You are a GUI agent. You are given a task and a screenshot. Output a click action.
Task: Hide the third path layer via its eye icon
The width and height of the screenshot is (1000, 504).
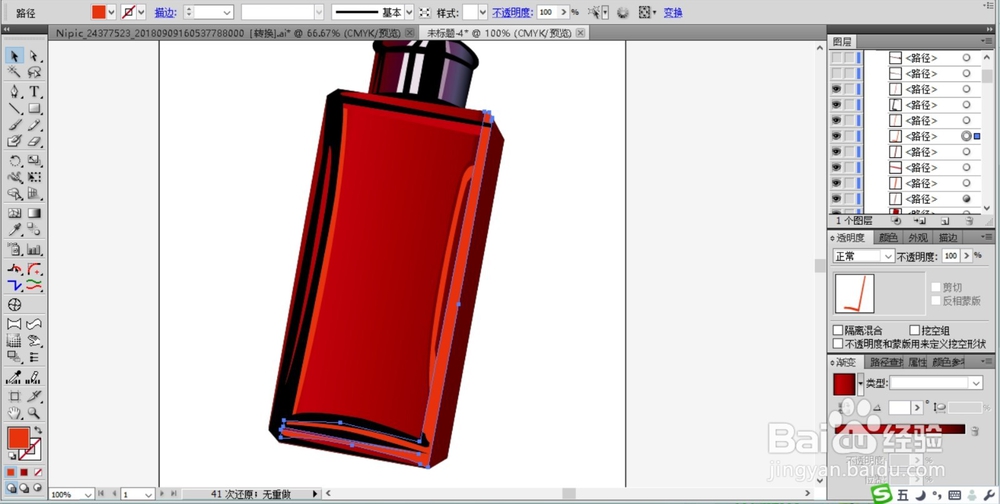836,89
